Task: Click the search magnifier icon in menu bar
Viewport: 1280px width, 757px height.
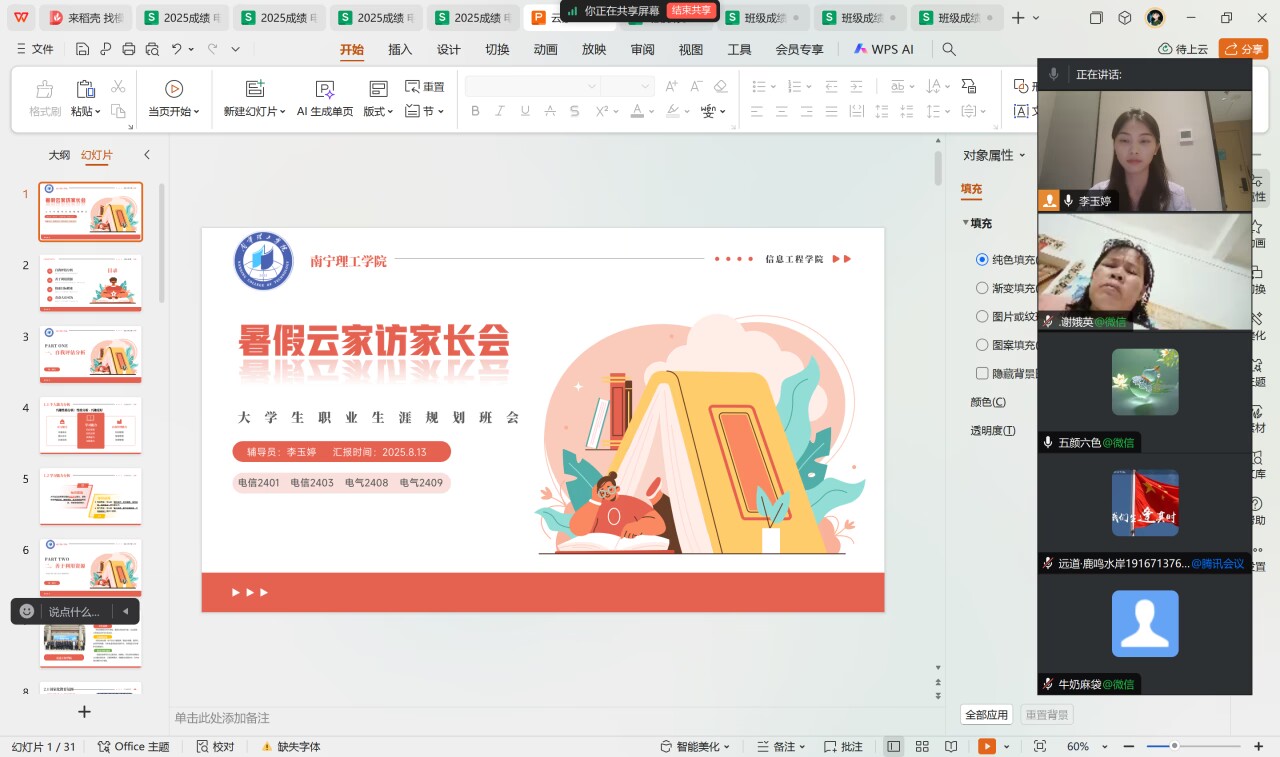Action: (x=949, y=49)
